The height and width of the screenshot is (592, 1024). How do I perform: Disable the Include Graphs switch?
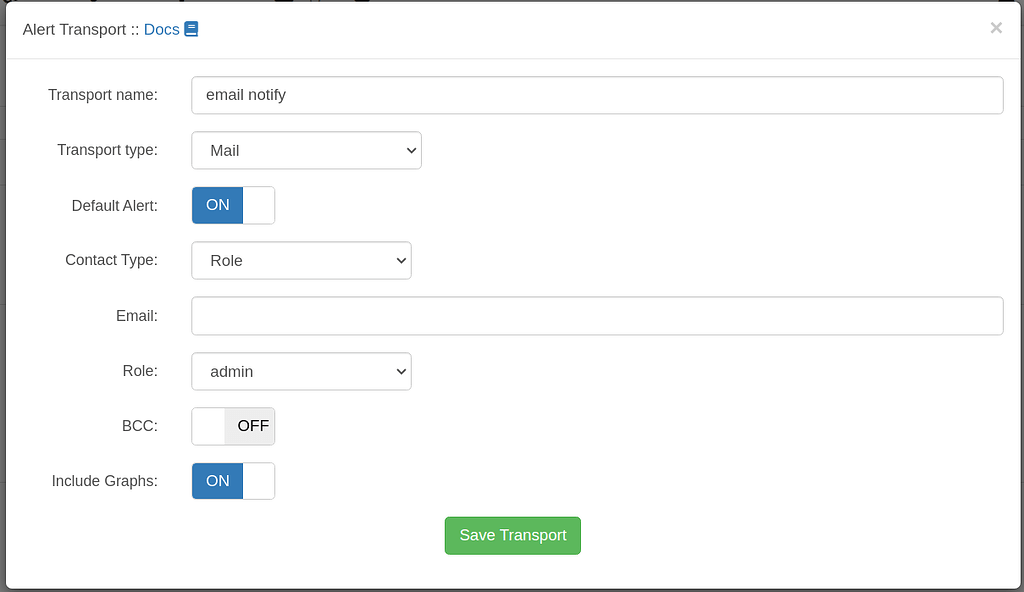coord(233,481)
